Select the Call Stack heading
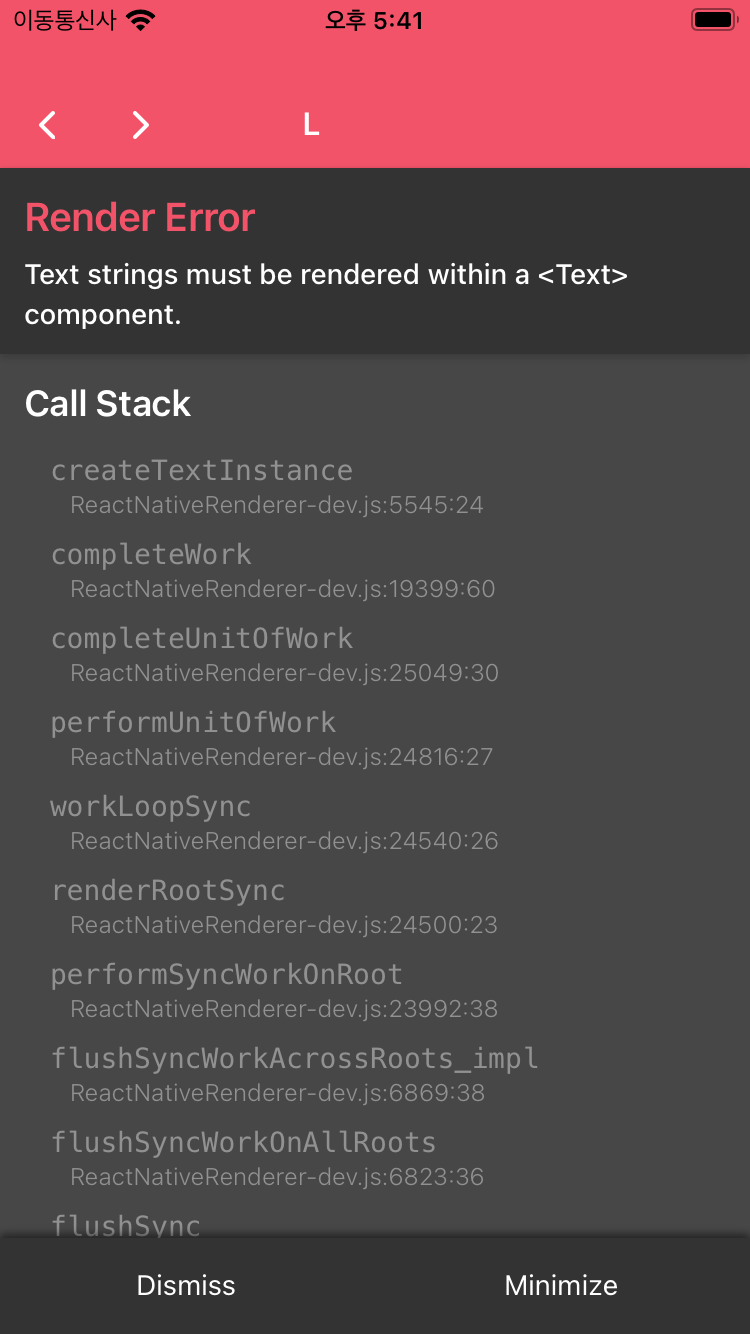Image resolution: width=750 pixels, height=1334 pixels. 108,404
